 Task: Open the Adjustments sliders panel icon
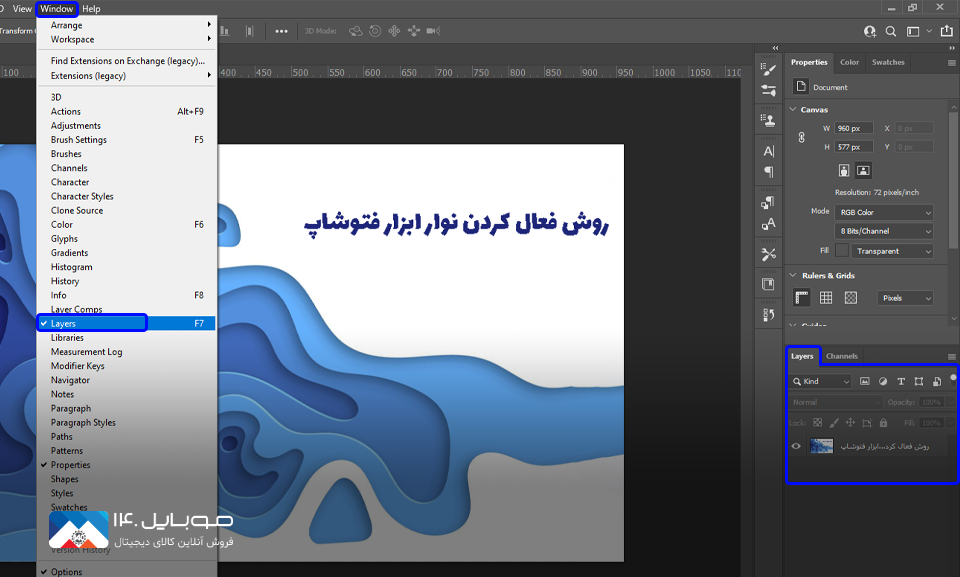pos(768,91)
